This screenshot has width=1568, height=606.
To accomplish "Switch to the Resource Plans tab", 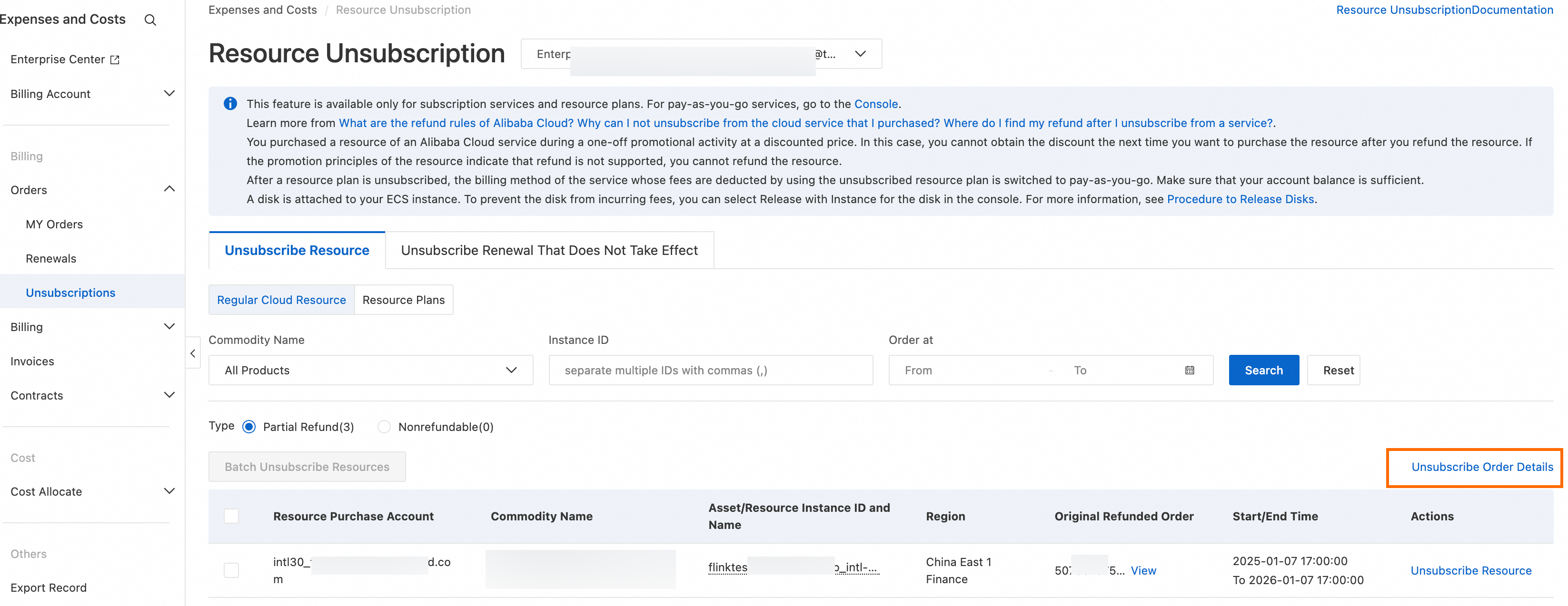I will (403, 300).
